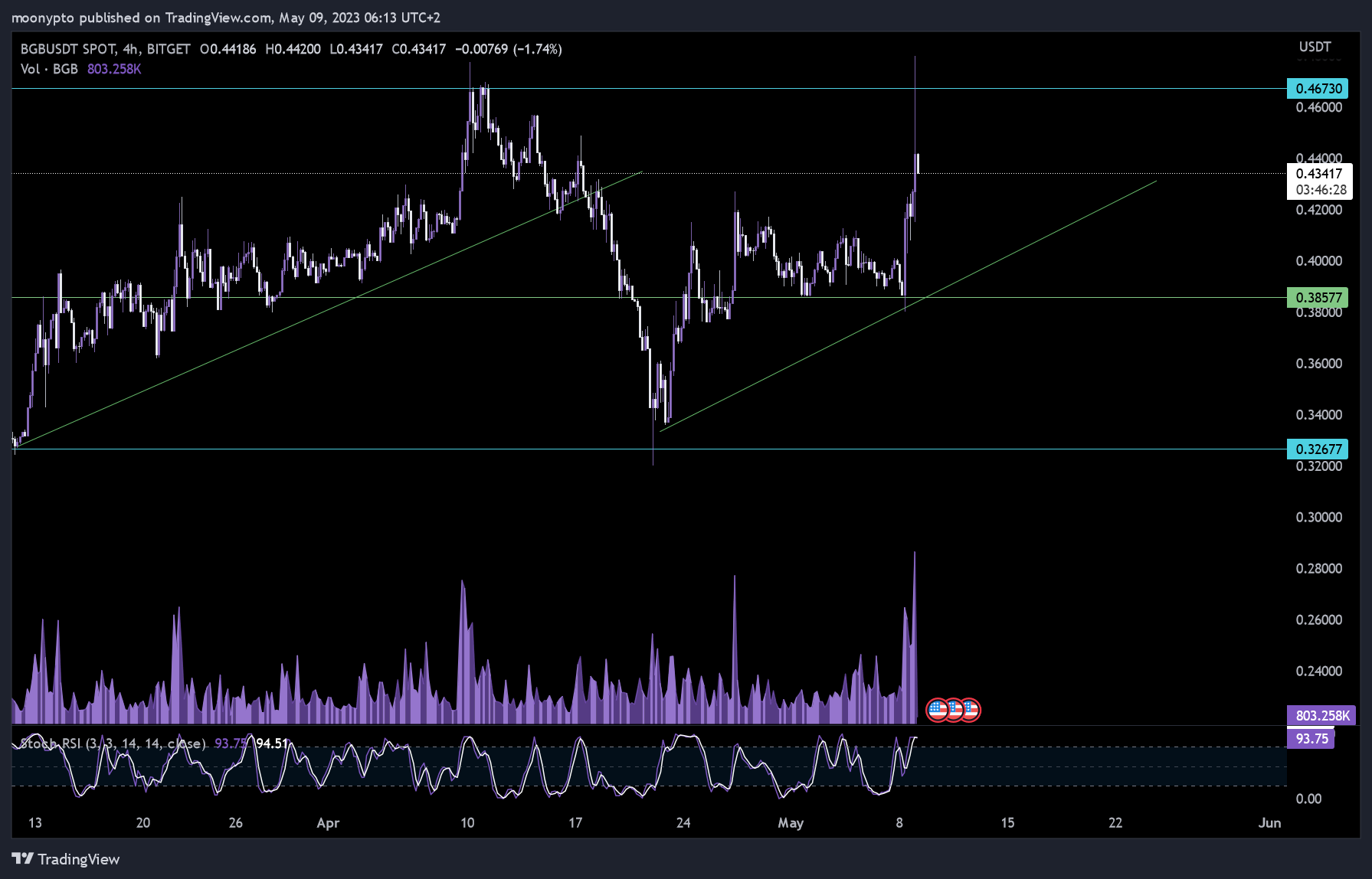Click the 0.46000 price axis tick
This screenshot has height=879, width=1372.
tap(1319, 108)
